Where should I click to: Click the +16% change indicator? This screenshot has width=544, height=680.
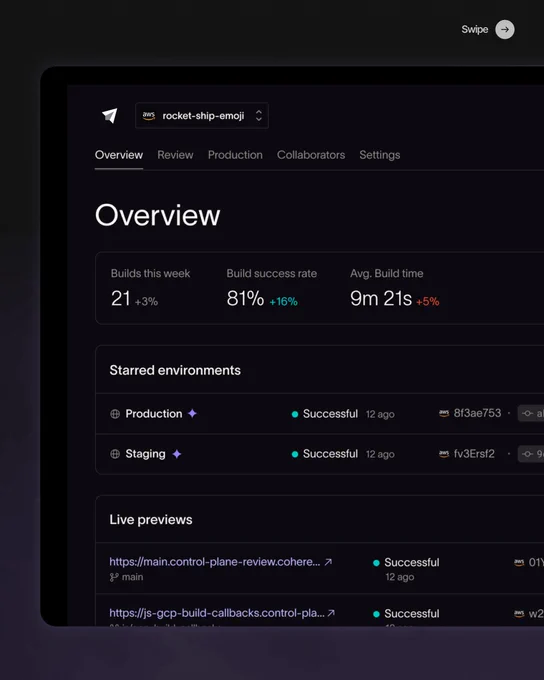(x=283, y=301)
